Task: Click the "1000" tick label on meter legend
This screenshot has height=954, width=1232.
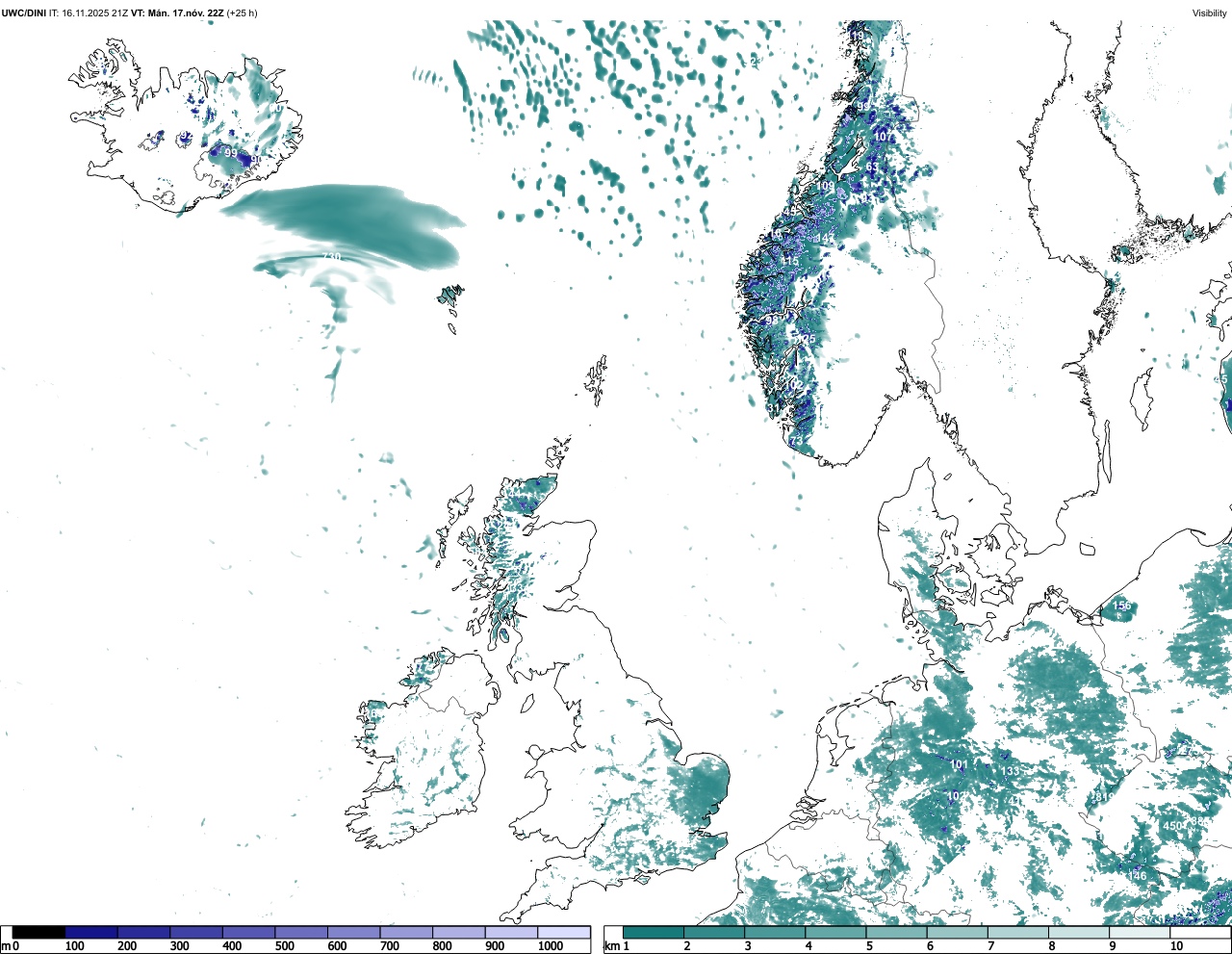Action: tap(551, 946)
